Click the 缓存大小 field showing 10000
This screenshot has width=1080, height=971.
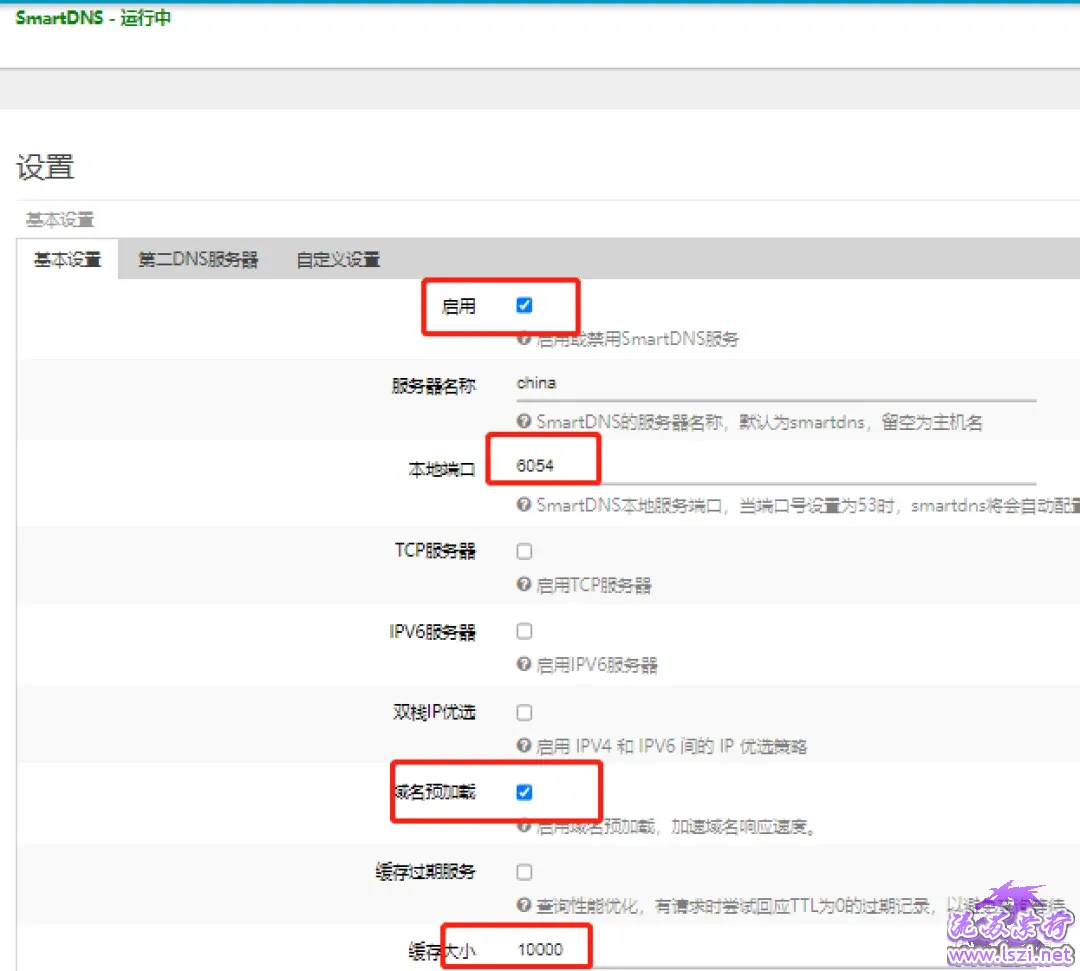pos(776,950)
